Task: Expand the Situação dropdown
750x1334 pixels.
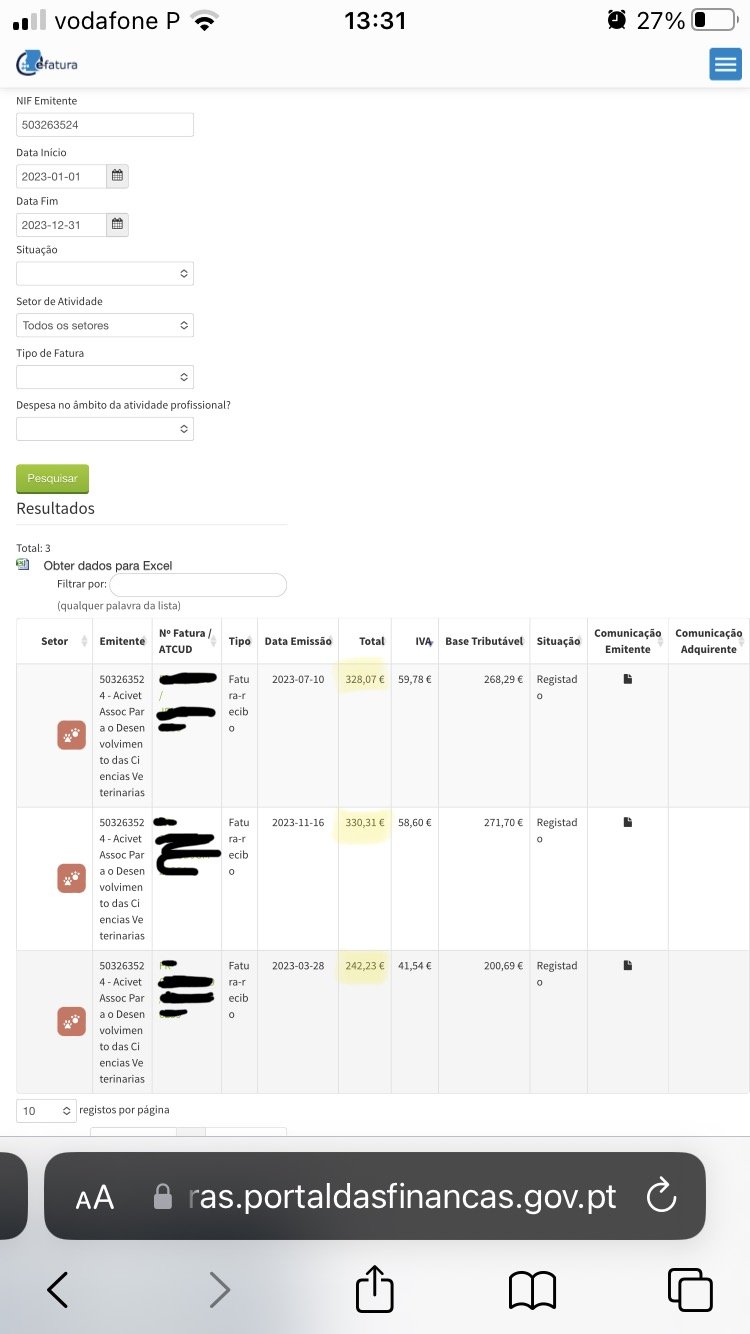Action: point(105,273)
